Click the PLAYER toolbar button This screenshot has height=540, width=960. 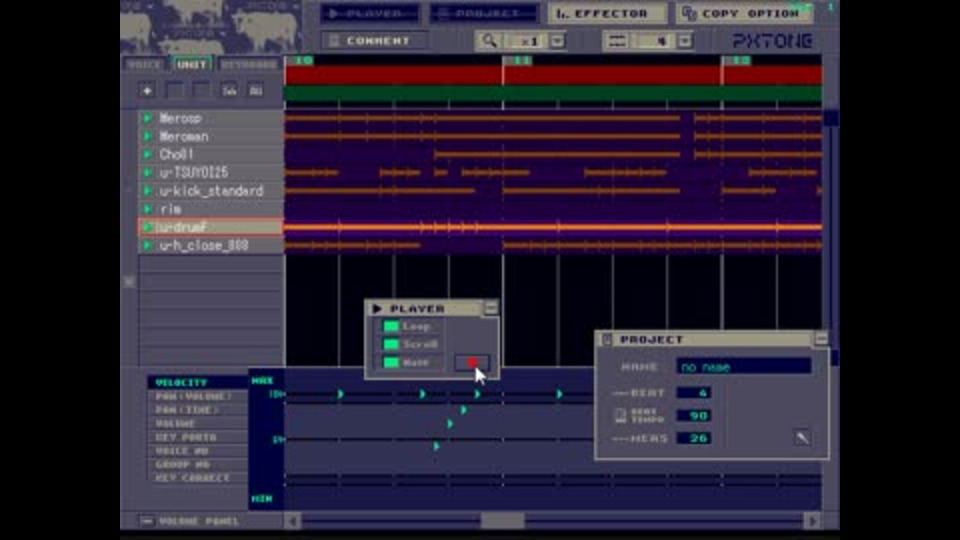coord(370,13)
